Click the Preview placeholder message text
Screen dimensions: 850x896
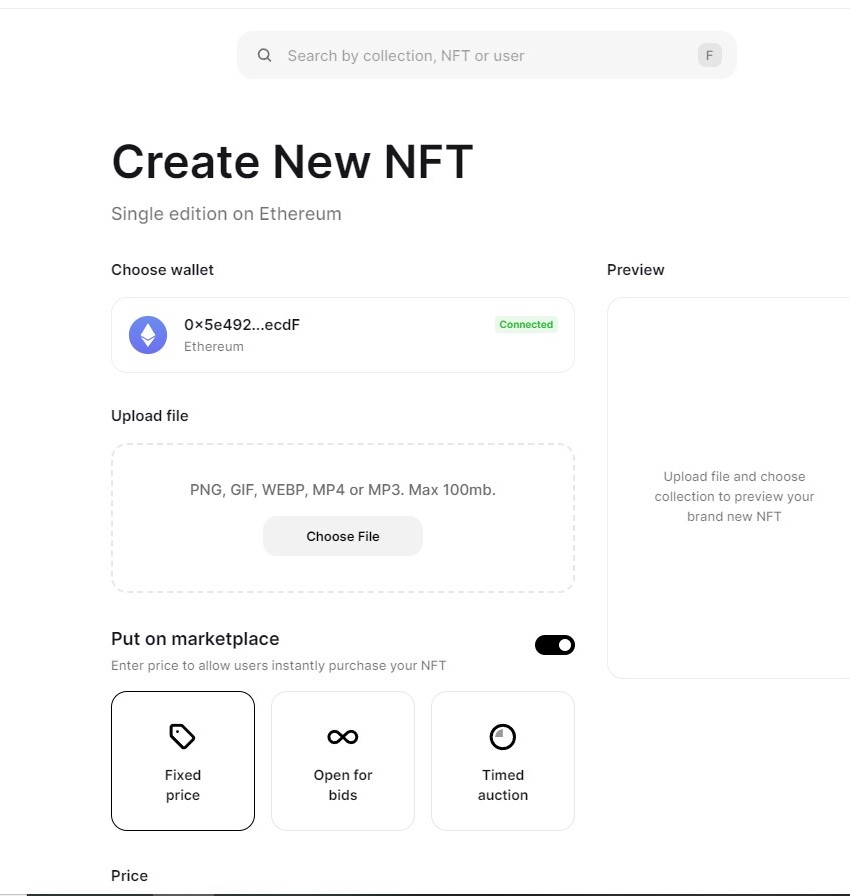pos(734,497)
